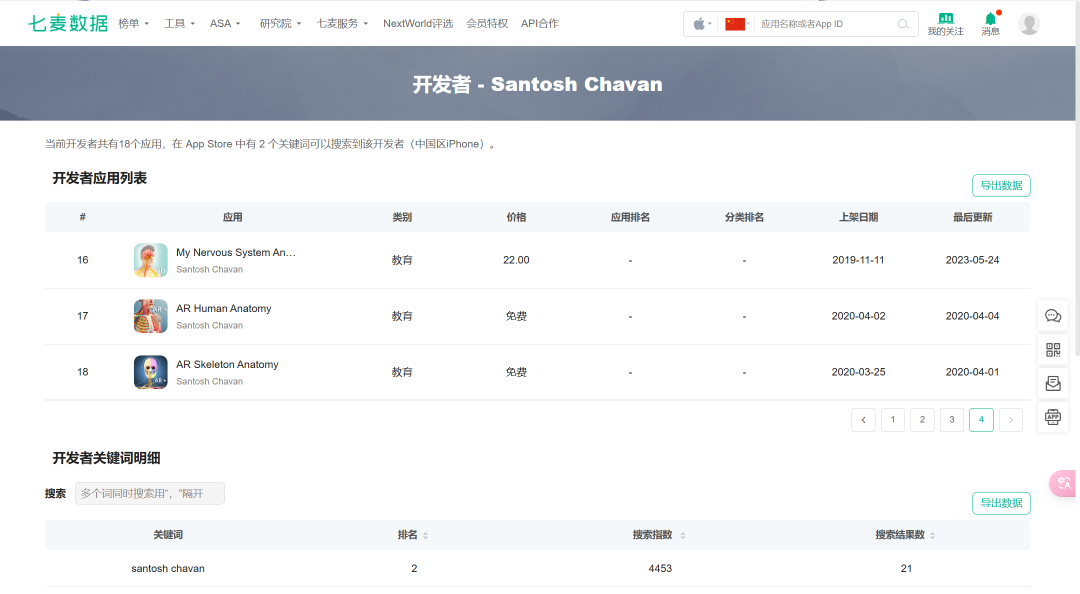Export the developer app list data
The height and width of the screenshot is (594, 1080).
[1001, 185]
